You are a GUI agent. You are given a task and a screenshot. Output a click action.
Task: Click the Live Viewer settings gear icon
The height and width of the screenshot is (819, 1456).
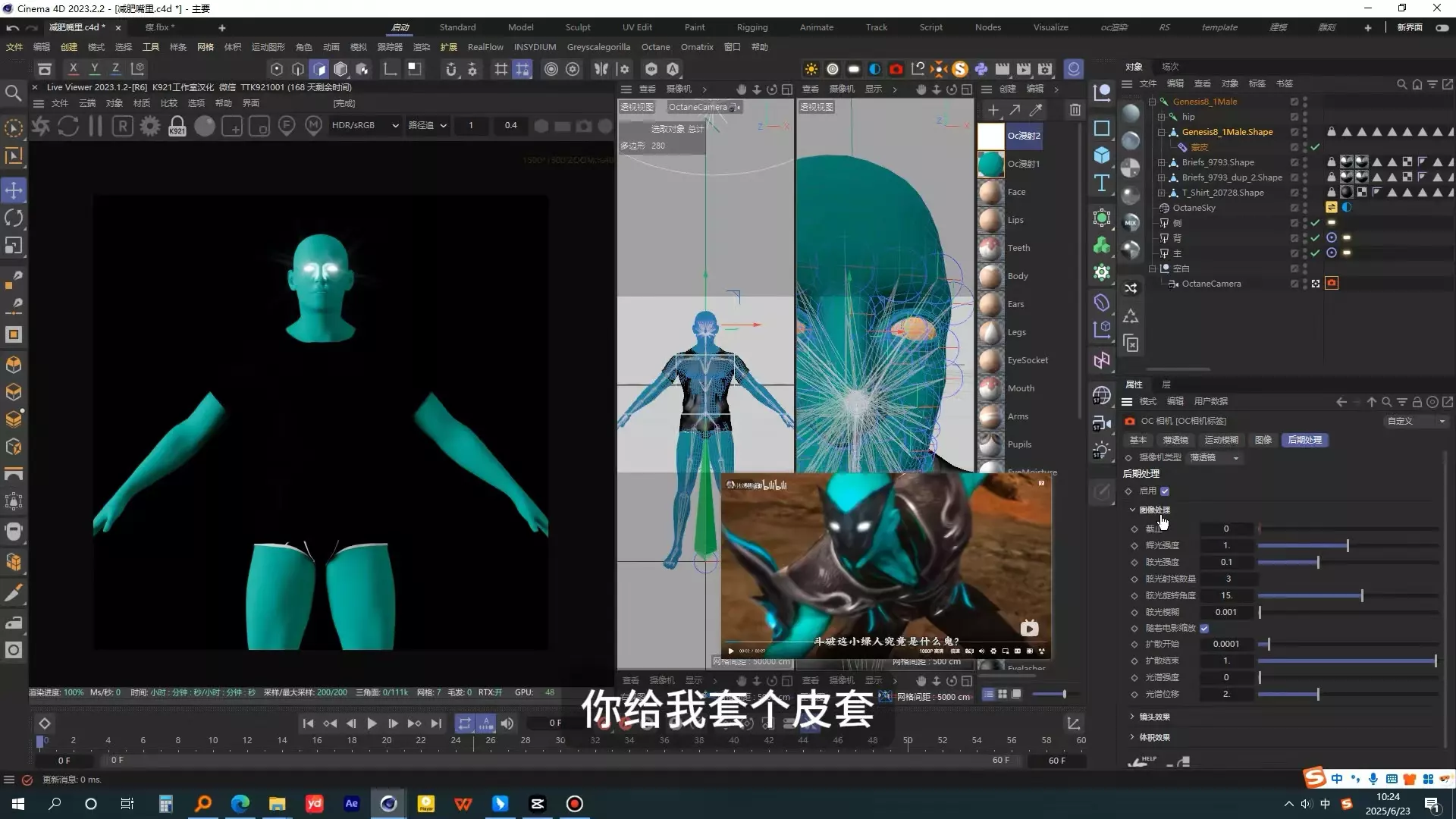(149, 126)
